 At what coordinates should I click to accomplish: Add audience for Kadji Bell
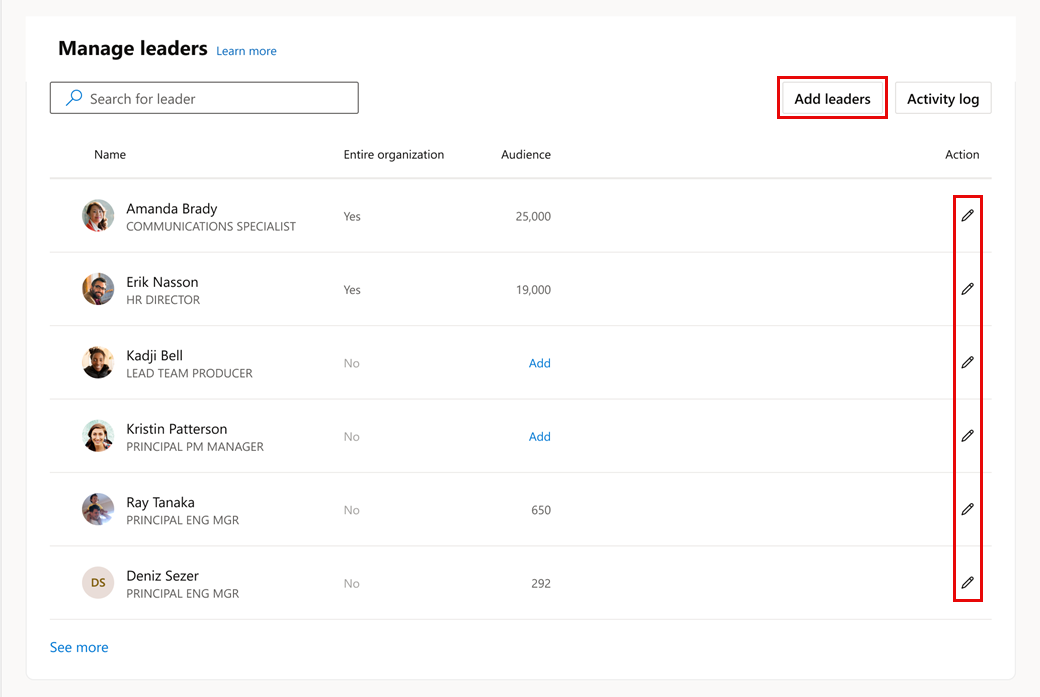click(x=539, y=363)
